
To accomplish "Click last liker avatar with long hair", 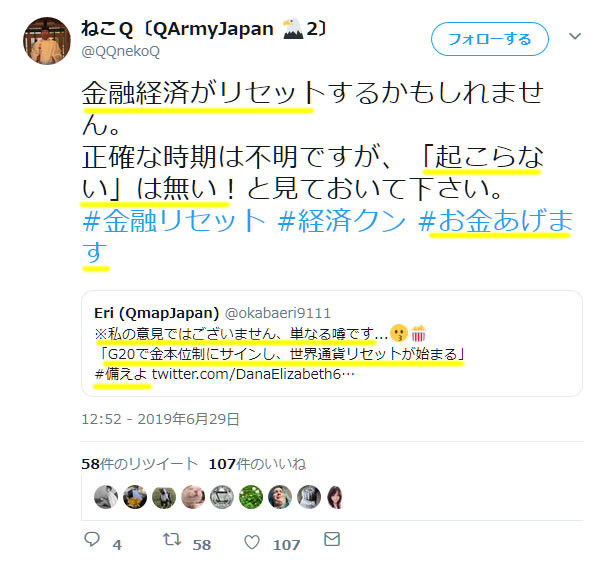I will 335,497.
